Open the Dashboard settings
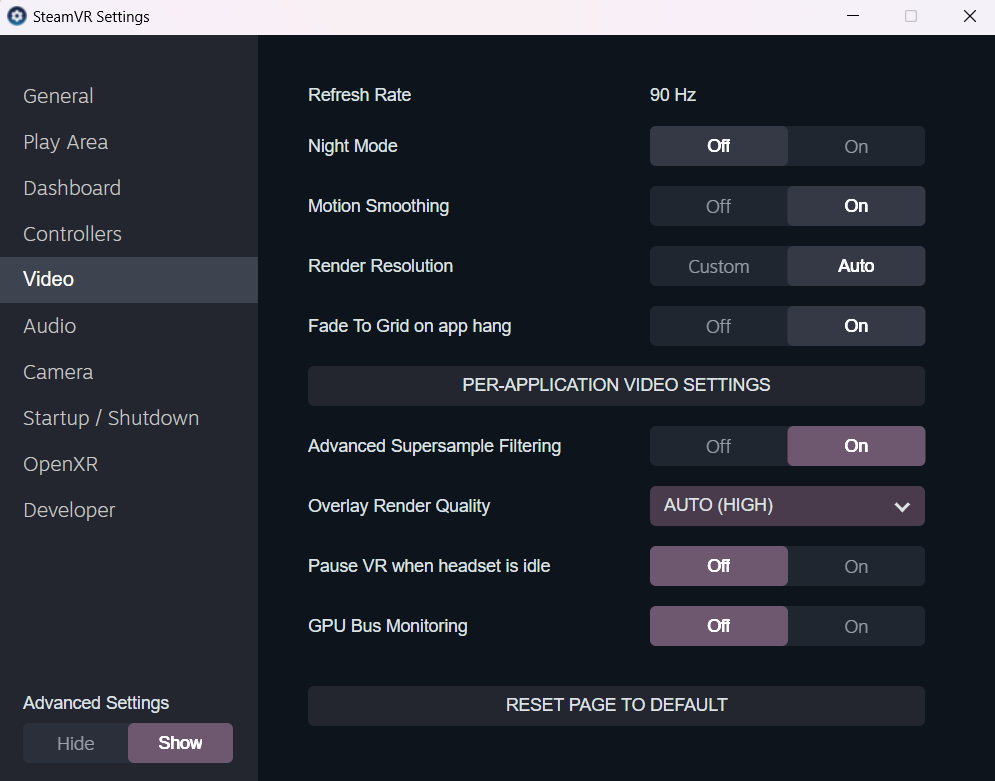Screen dimensions: 995x781 click(x=71, y=188)
